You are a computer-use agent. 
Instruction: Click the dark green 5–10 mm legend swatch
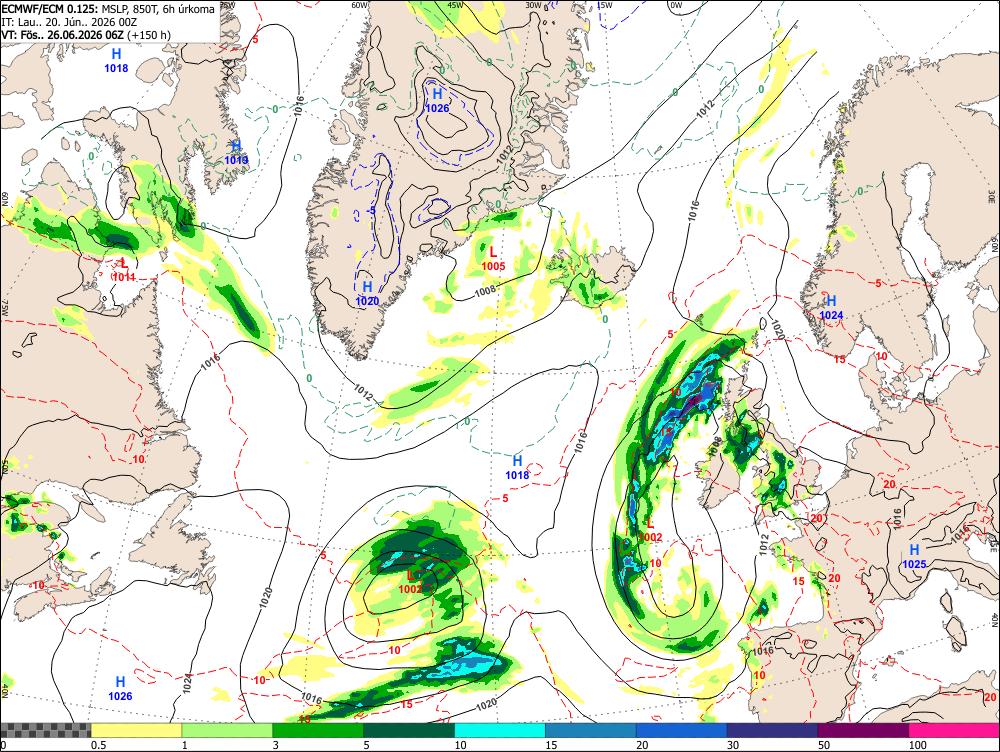click(409, 730)
